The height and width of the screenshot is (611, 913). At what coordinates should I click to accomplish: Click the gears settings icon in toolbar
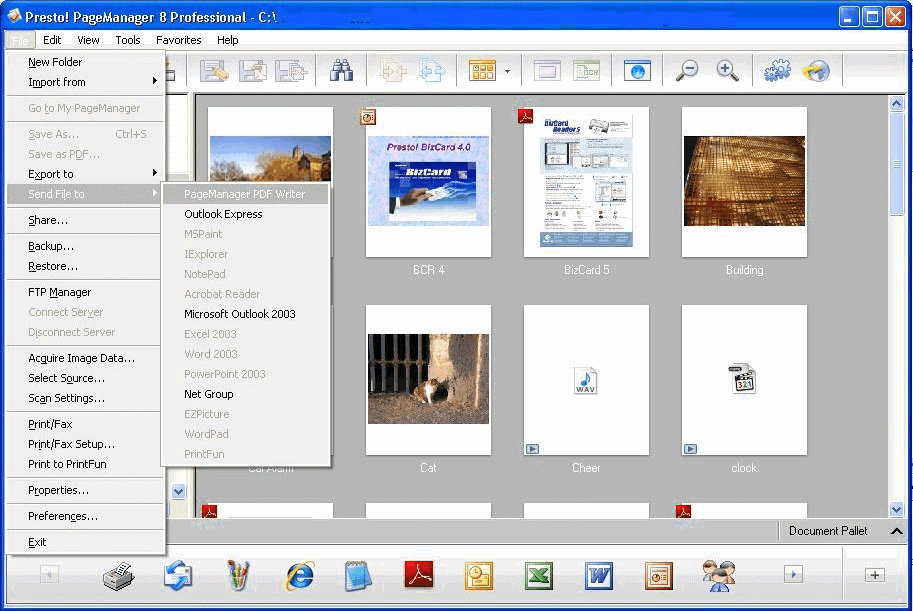tap(776, 71)
